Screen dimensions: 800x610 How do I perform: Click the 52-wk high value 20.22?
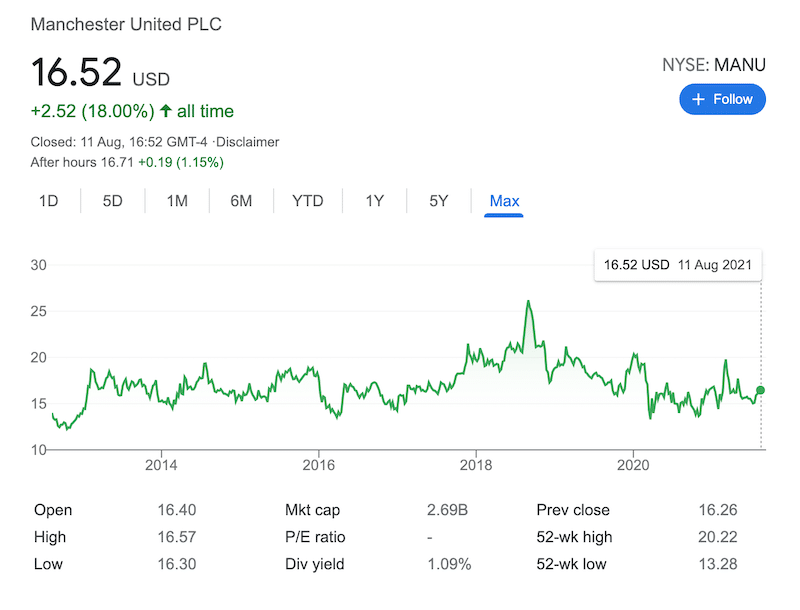pyautogui.click(x=718, y=537)
